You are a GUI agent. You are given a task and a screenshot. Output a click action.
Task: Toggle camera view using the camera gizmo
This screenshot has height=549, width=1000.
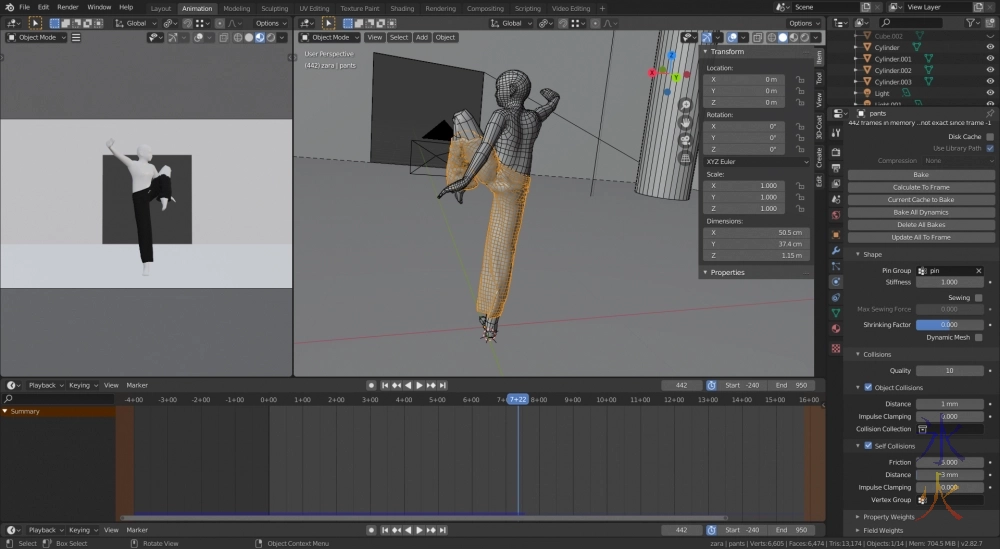[685, 140]
